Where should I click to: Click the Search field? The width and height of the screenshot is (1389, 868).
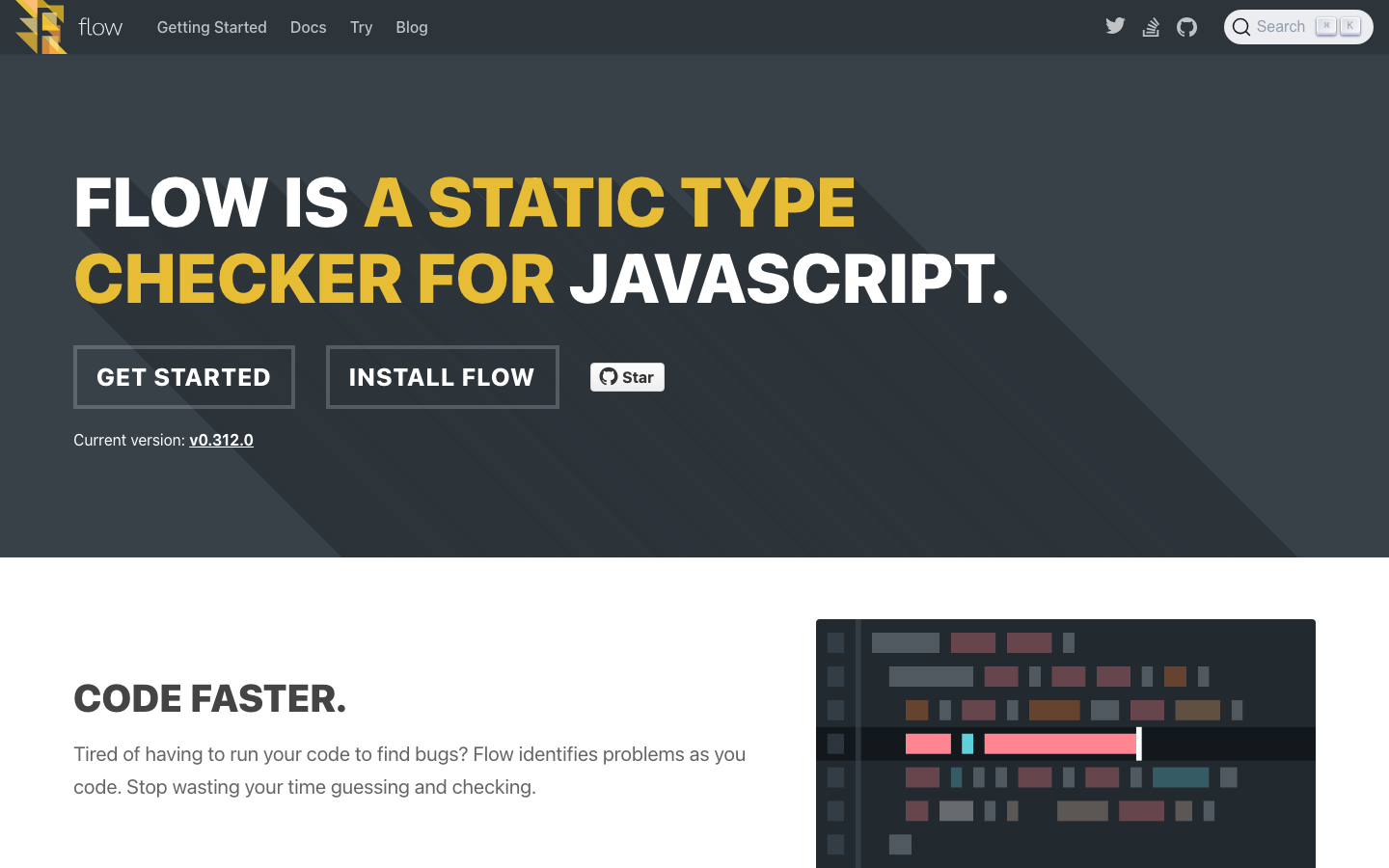point(1298,27)
